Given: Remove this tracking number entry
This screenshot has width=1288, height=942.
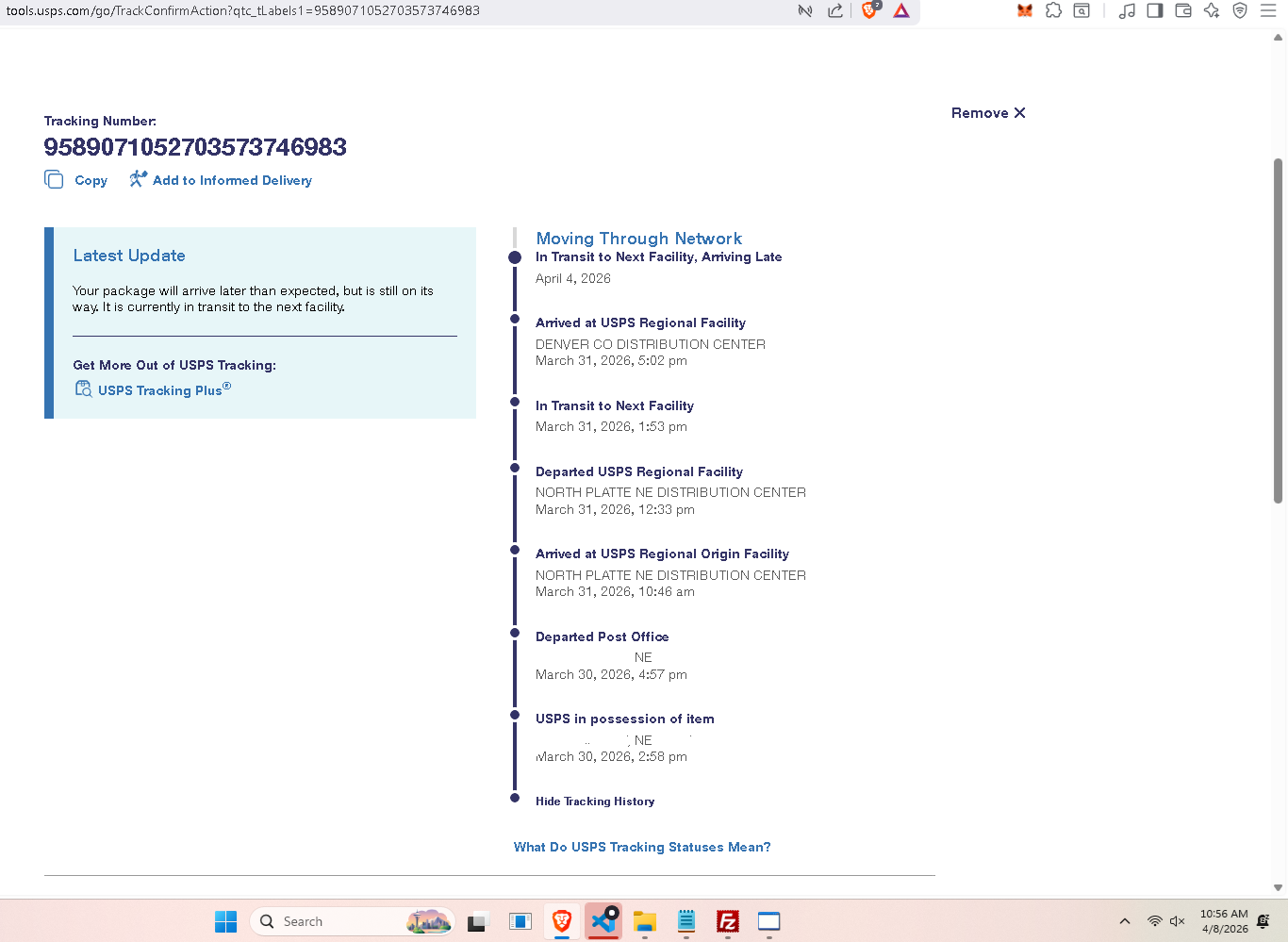Looking at the screenshot, I should (x=987, y=113).
